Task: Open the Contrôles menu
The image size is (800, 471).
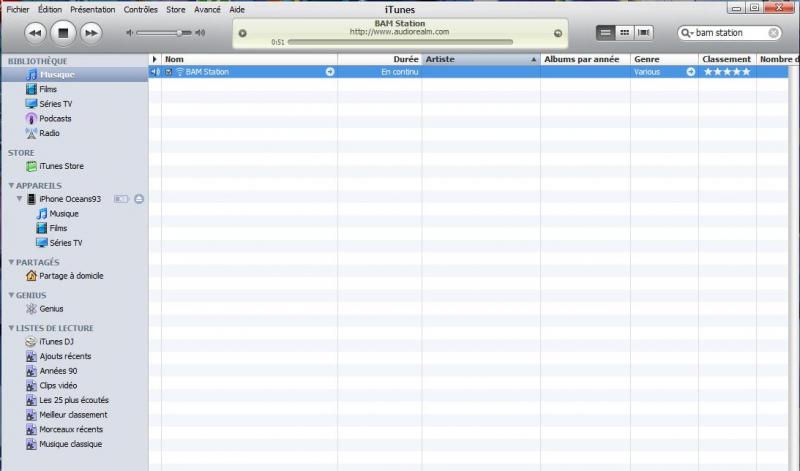Action: pyautogui.click(x=140, y=9)
